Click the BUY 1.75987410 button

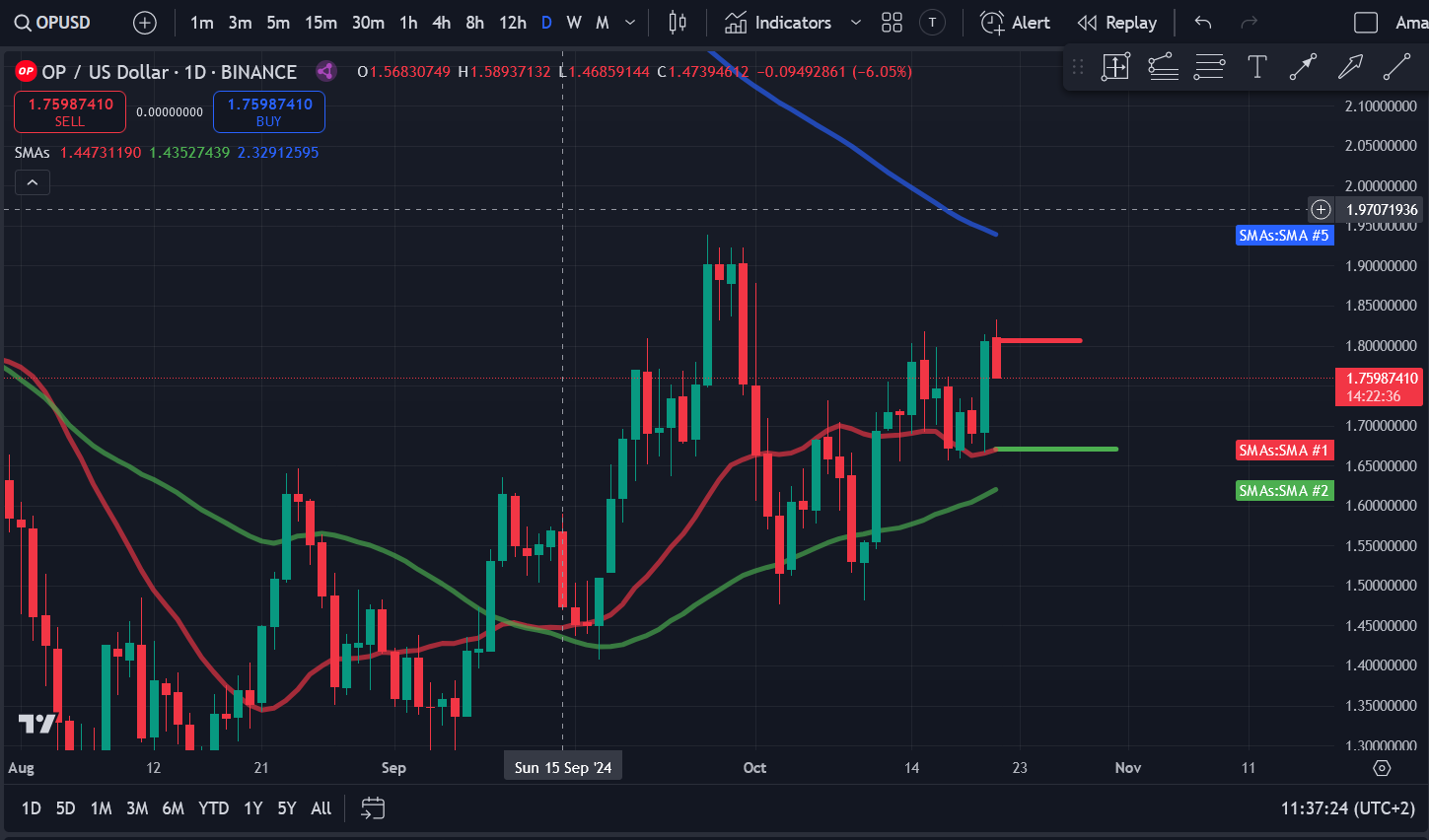269,111
